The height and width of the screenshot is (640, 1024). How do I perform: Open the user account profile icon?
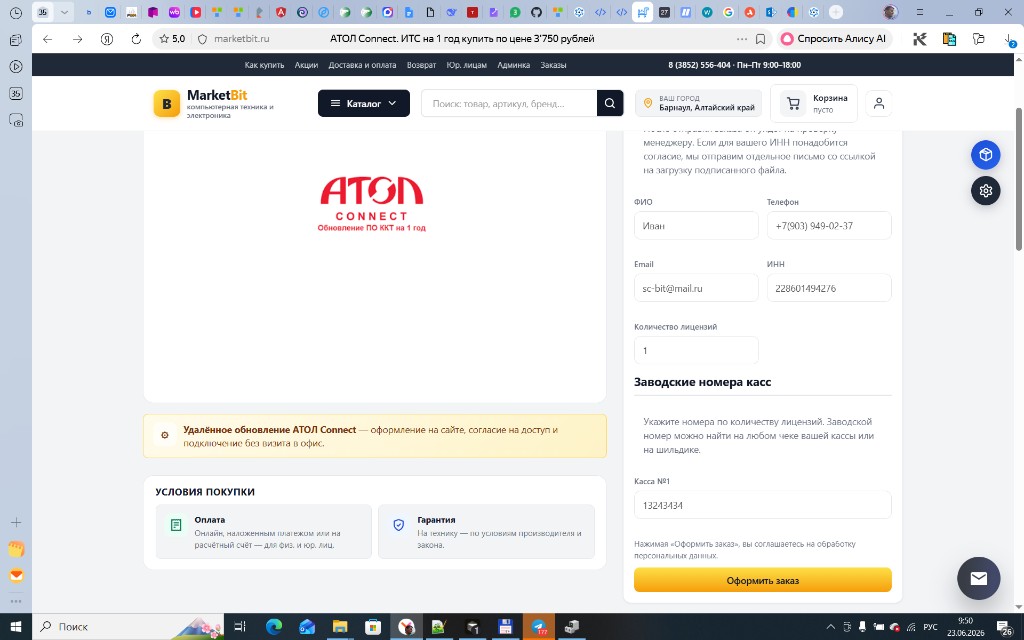879,103
